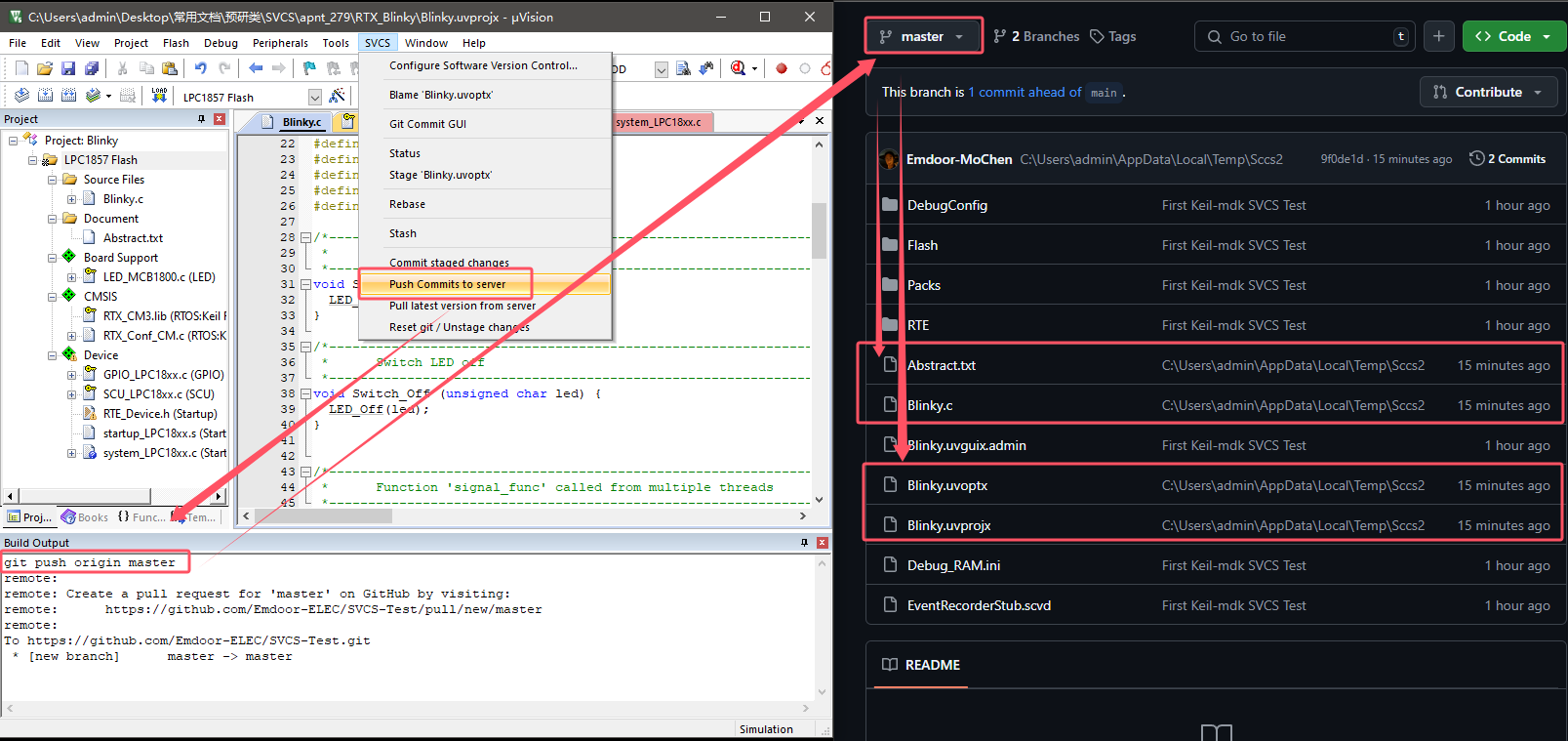Click the Save file toolbar icon
Viewport: 1568px width, 741px height.
pyautogui.click(x=68, y=68)
